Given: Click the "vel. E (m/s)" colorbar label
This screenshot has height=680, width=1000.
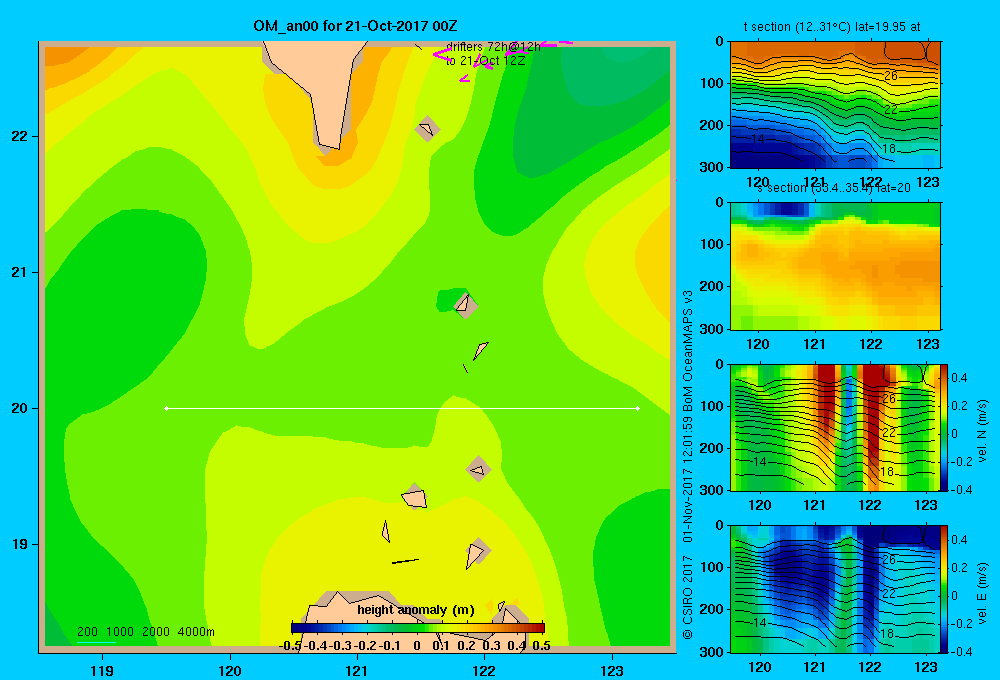Looking at the screenshot, I should pos(983,593).
